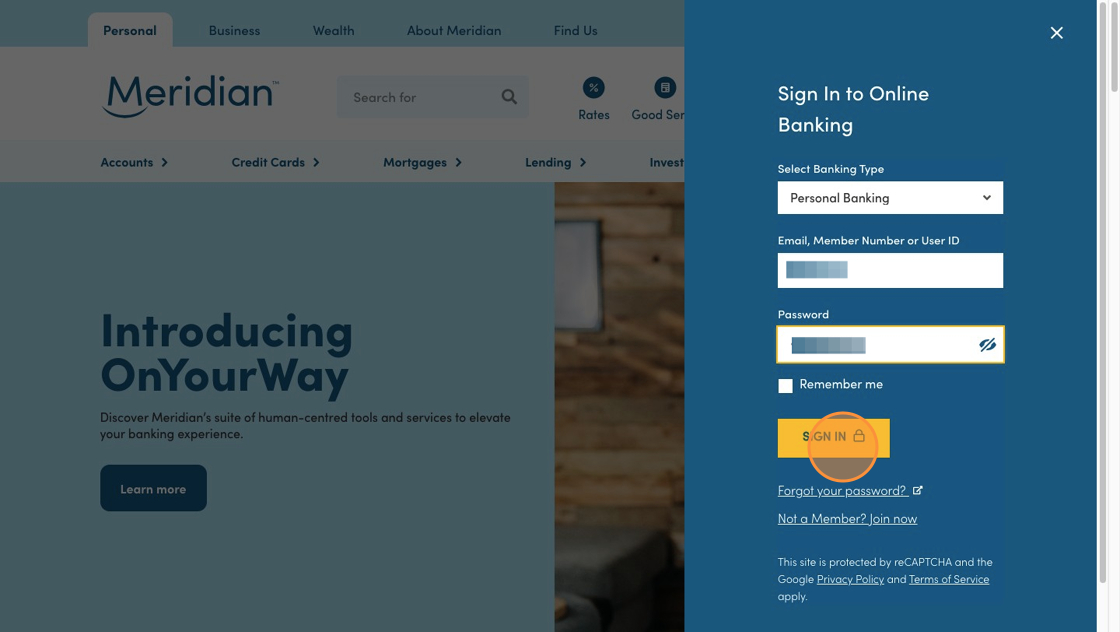Expand the Mortgages menu
This screenshot has height=632, width=1120.
point(422,162)
